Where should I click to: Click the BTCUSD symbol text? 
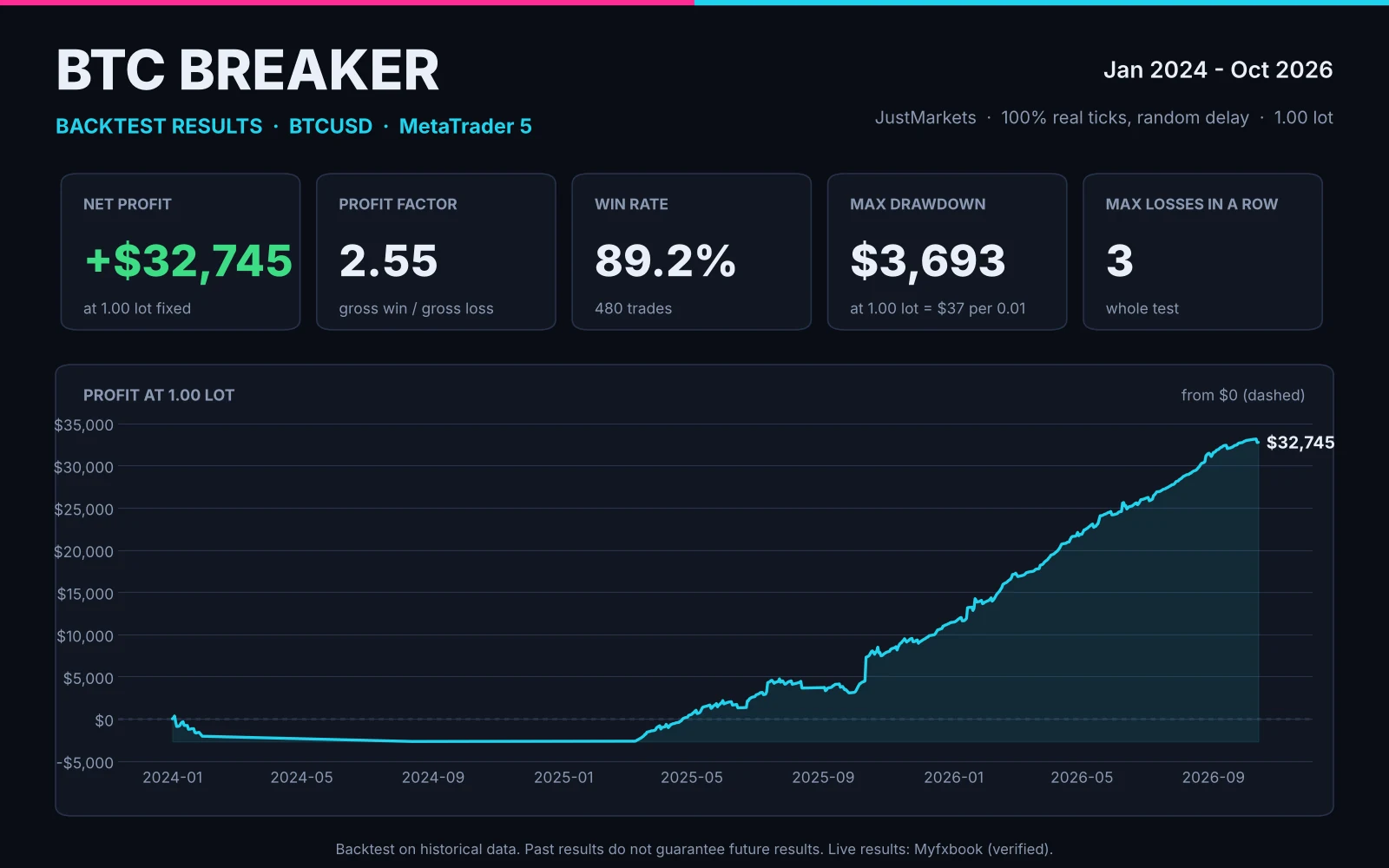331,126
